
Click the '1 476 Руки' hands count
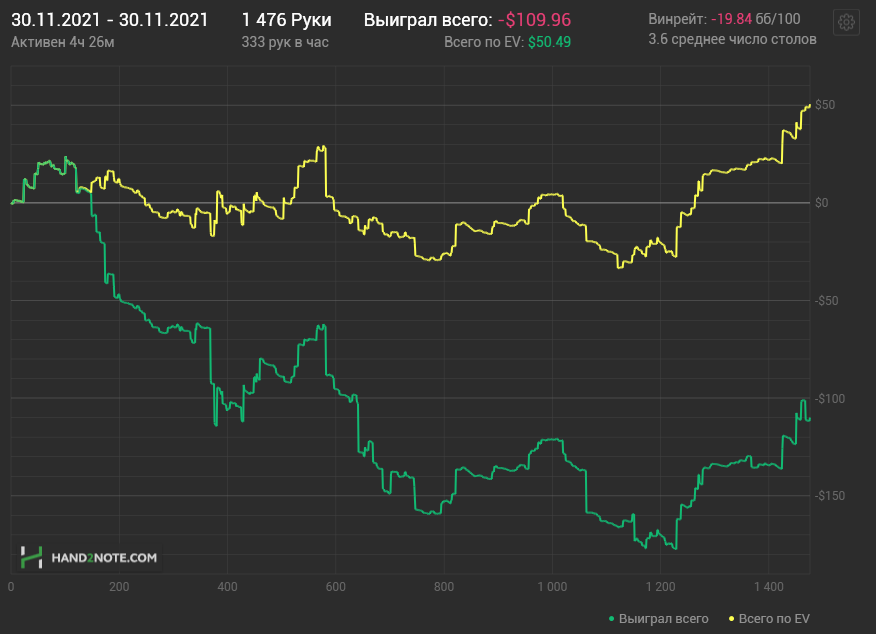click(x=286, y=20)
